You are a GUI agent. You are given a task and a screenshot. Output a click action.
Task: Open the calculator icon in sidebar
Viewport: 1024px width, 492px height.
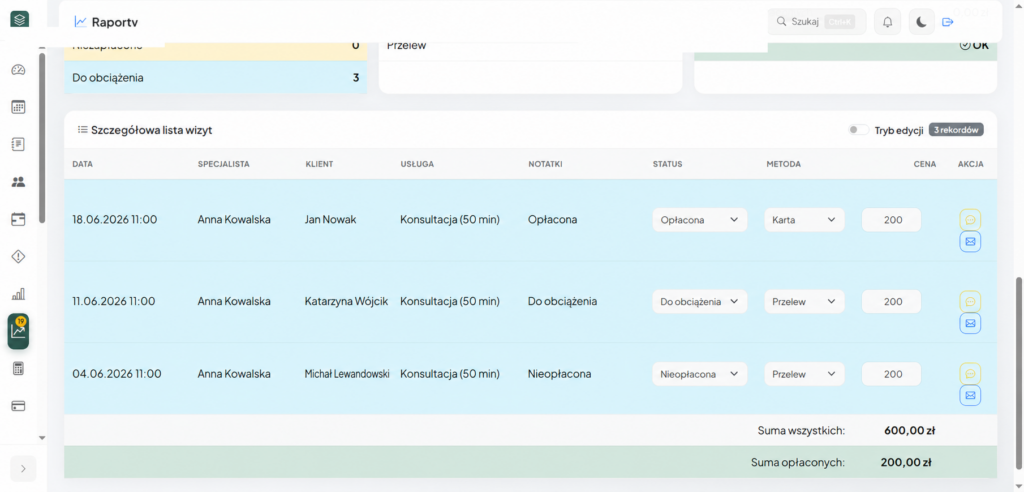point(19,369)
